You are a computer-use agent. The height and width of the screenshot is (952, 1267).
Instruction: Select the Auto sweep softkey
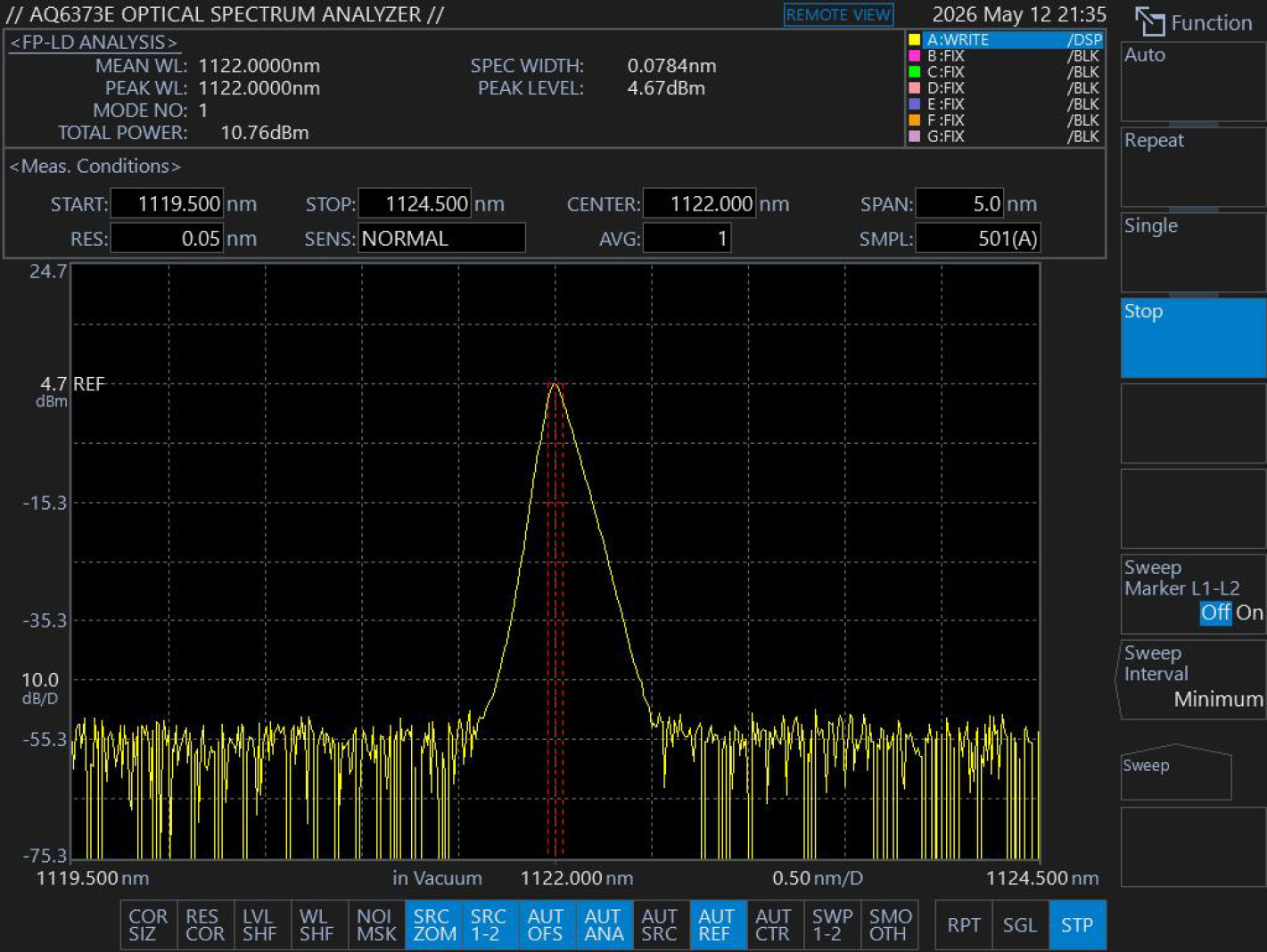[1193, 81]
